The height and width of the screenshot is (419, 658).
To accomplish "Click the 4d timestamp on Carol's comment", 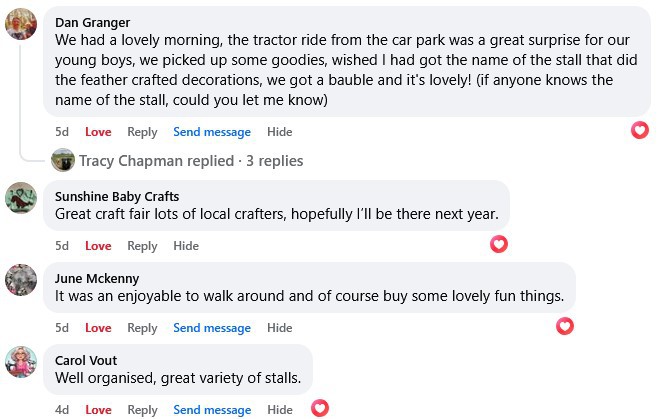I will 62,410.
